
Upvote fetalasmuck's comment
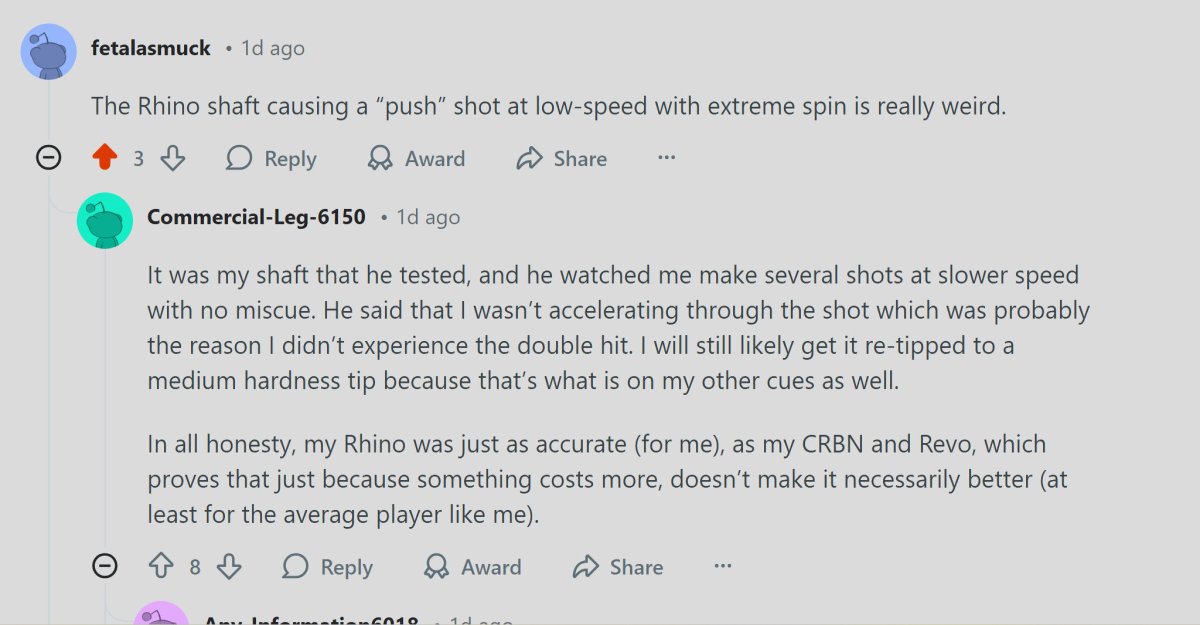pyautogui.click(x=106, y=158)
